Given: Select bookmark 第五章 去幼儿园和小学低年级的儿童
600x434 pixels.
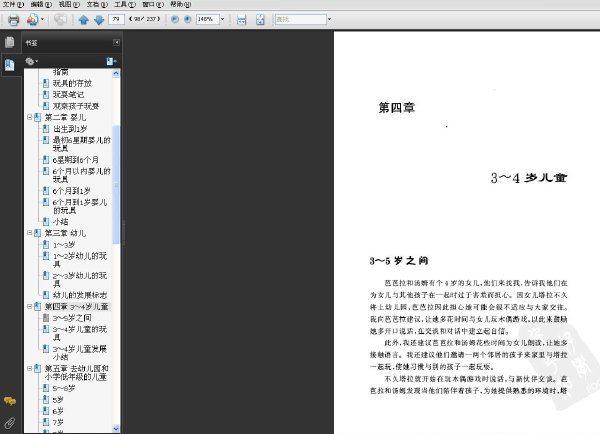Looking at the screenshot, I should point(77,372).
